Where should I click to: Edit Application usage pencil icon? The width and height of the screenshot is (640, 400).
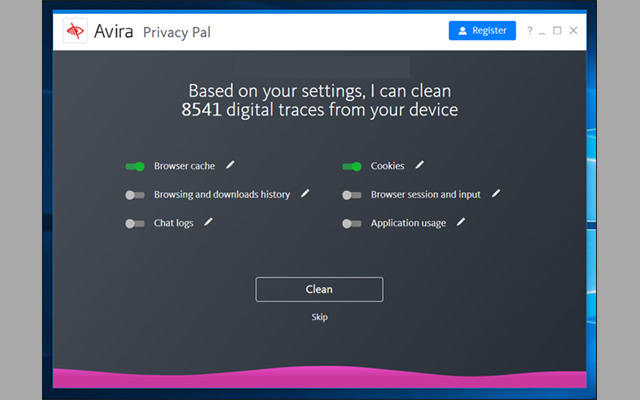click(461, 222)
